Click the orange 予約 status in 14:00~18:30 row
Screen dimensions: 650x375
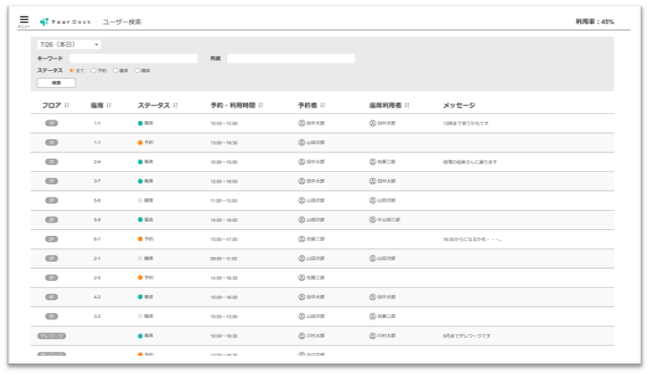[x=146, y=278]
